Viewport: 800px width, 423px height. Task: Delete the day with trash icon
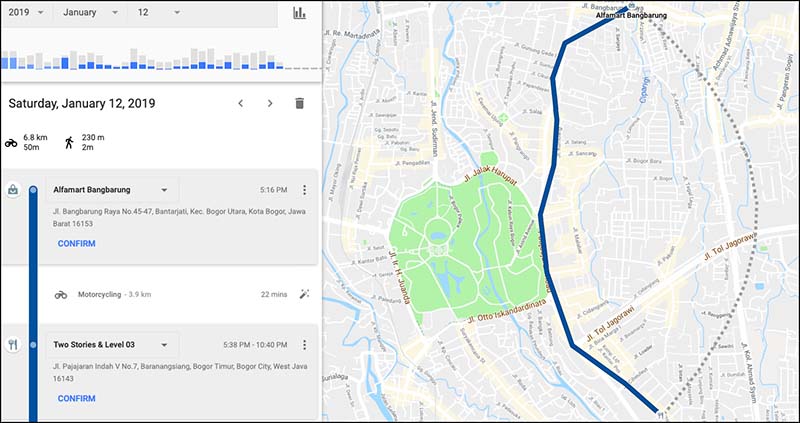tap(299, 104)
